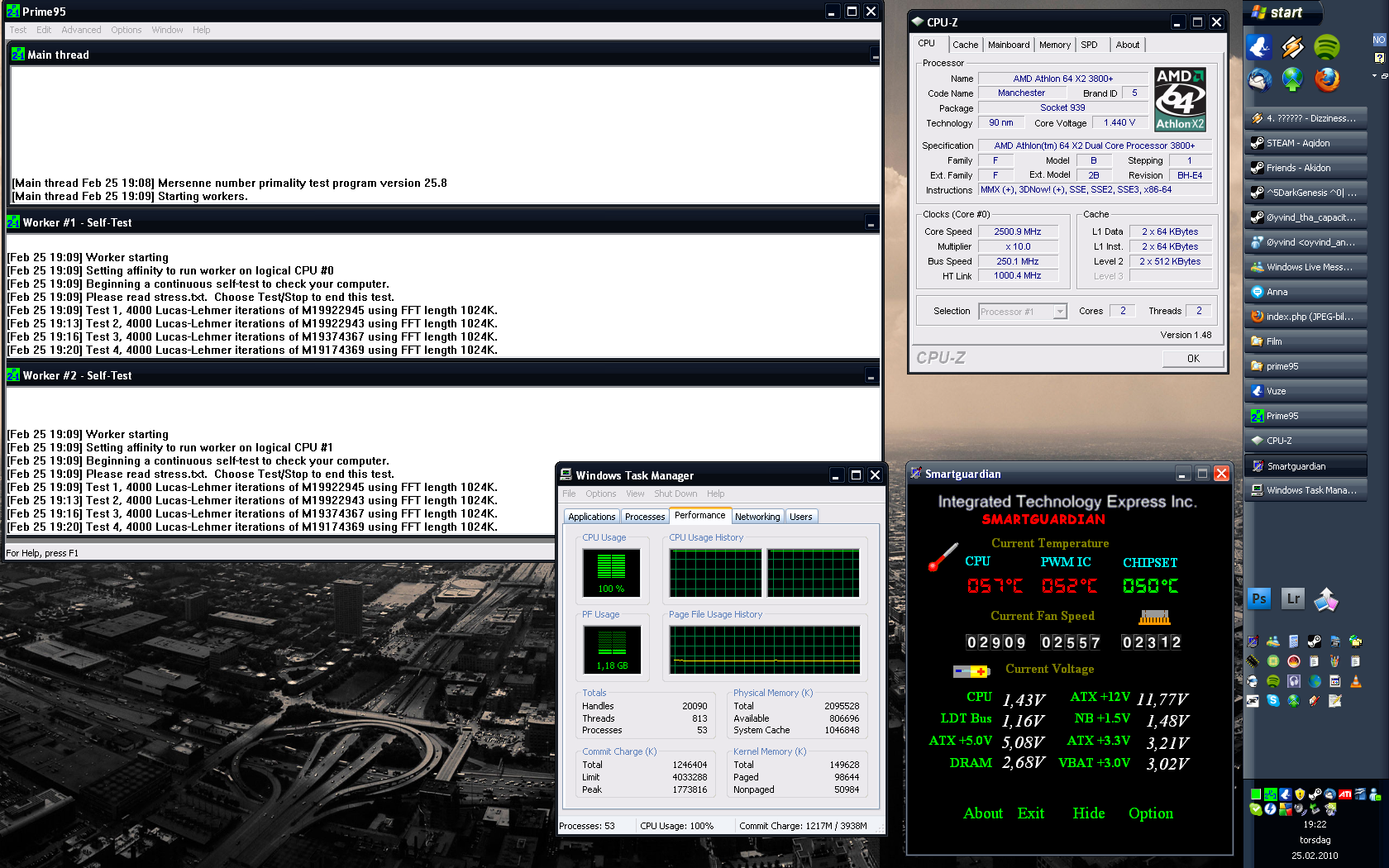
Task: Switch to the Memory tab in CPU-Z
Action: [1055, 45]
